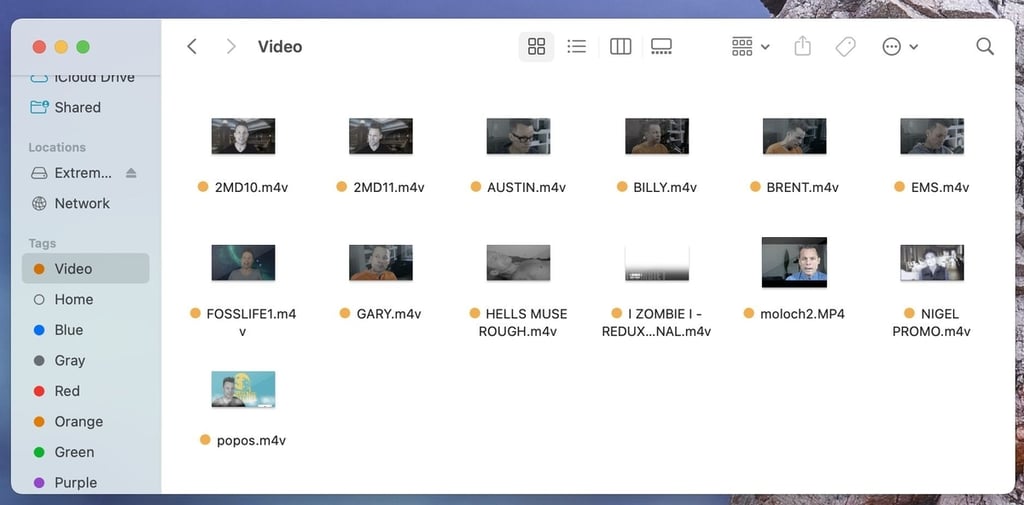This screenshot has width=1024, height=505.
Task: Click the Video window title
Action: (x=280, y=46)
